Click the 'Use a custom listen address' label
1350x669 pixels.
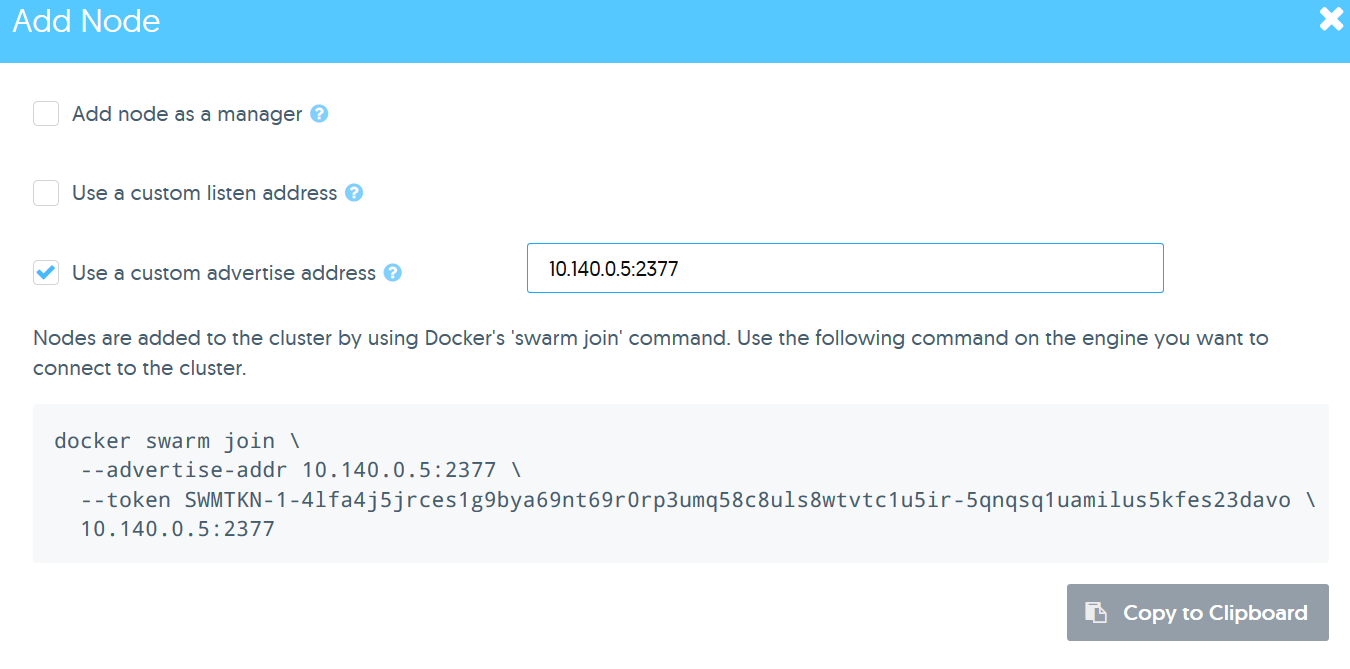[204, 193]
